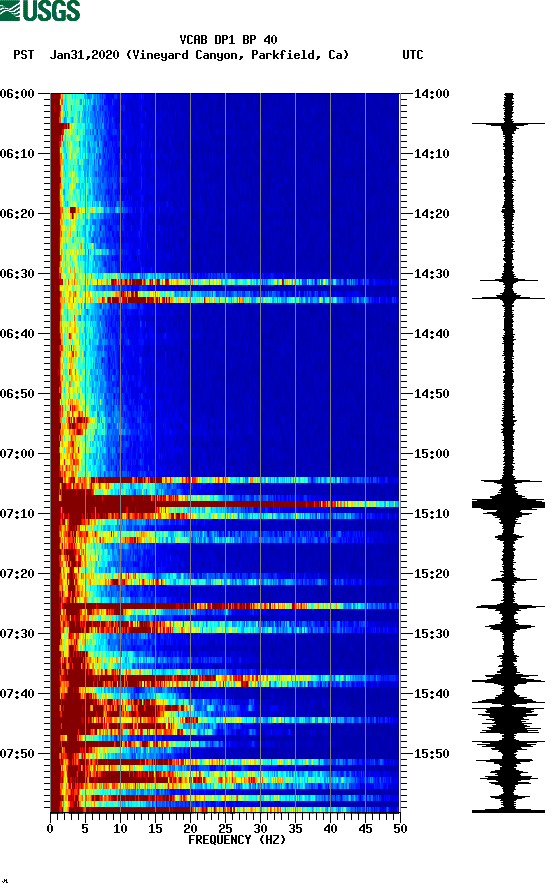The image size is (552, 892).
Task: Click the 15:20 UTC axis label
Action: (x=431, y=573)
